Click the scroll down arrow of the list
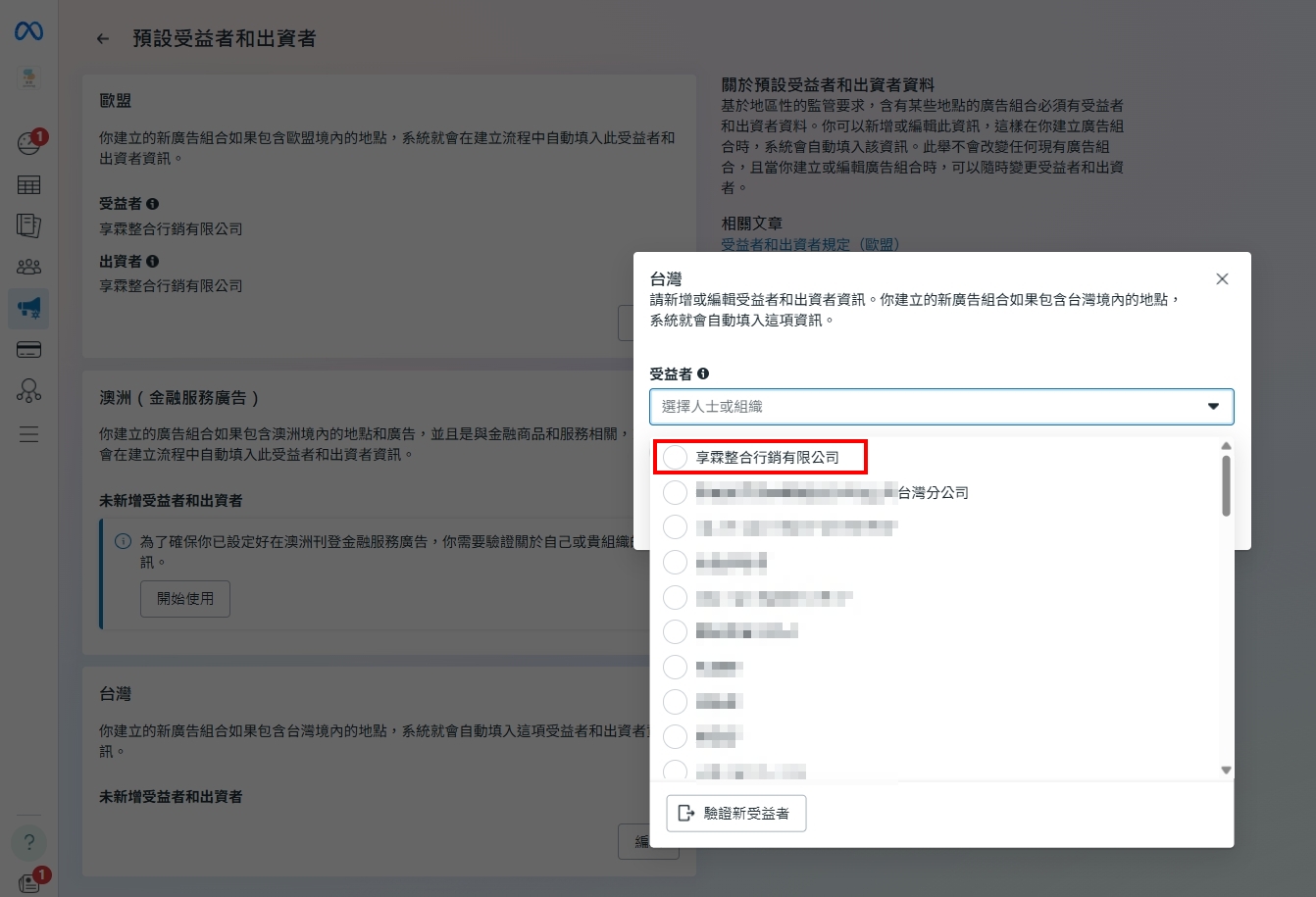The image size is (1316, 897). coord(1226,771)
